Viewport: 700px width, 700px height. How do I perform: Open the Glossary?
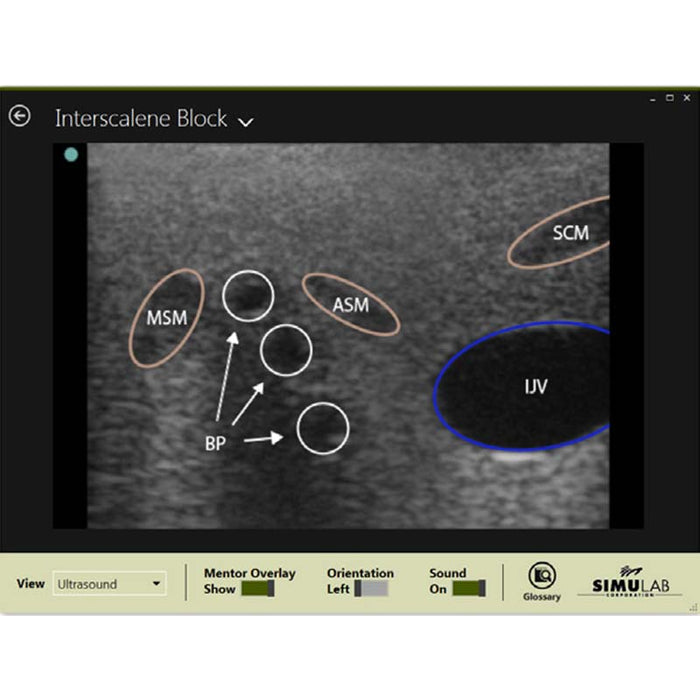click(541, 582)
